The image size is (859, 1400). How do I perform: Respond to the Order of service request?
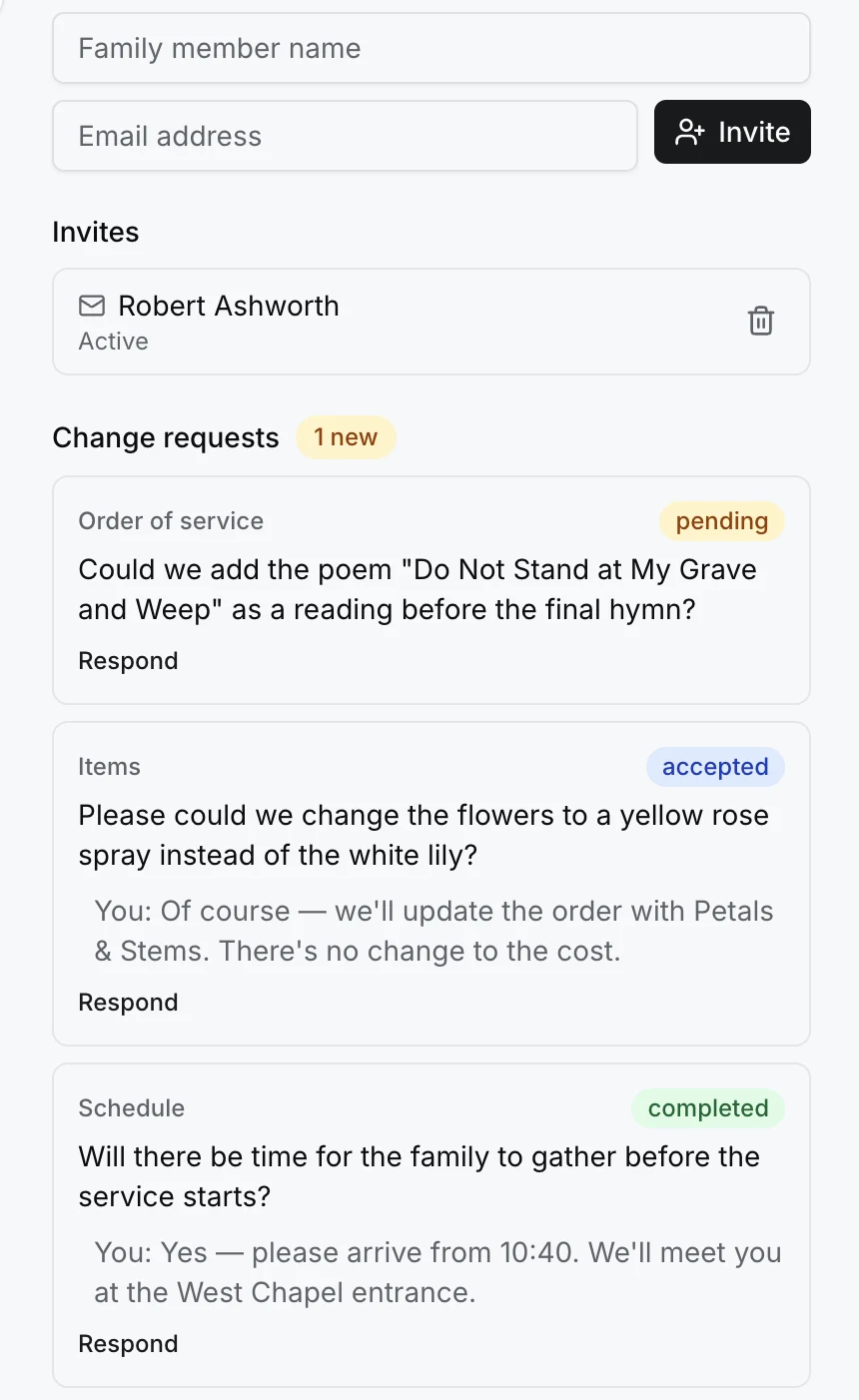[128, 661]
